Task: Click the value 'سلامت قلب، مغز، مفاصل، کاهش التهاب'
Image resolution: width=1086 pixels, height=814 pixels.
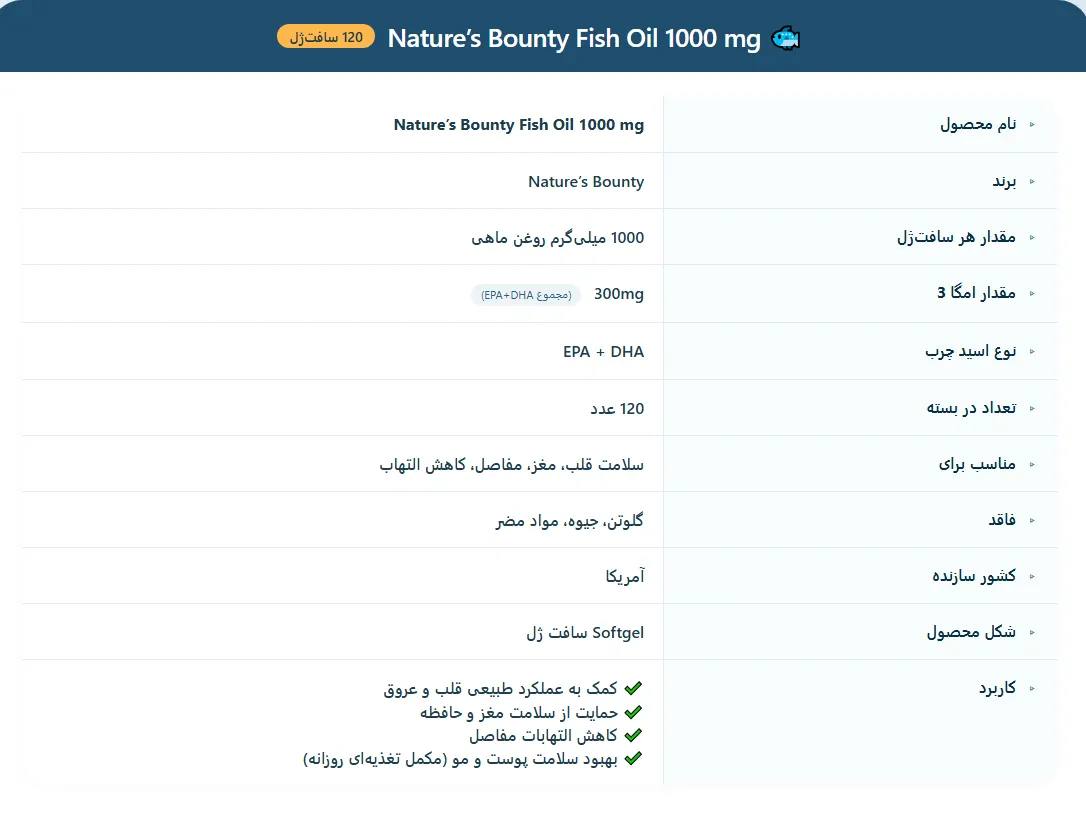Action: [512, 465]
